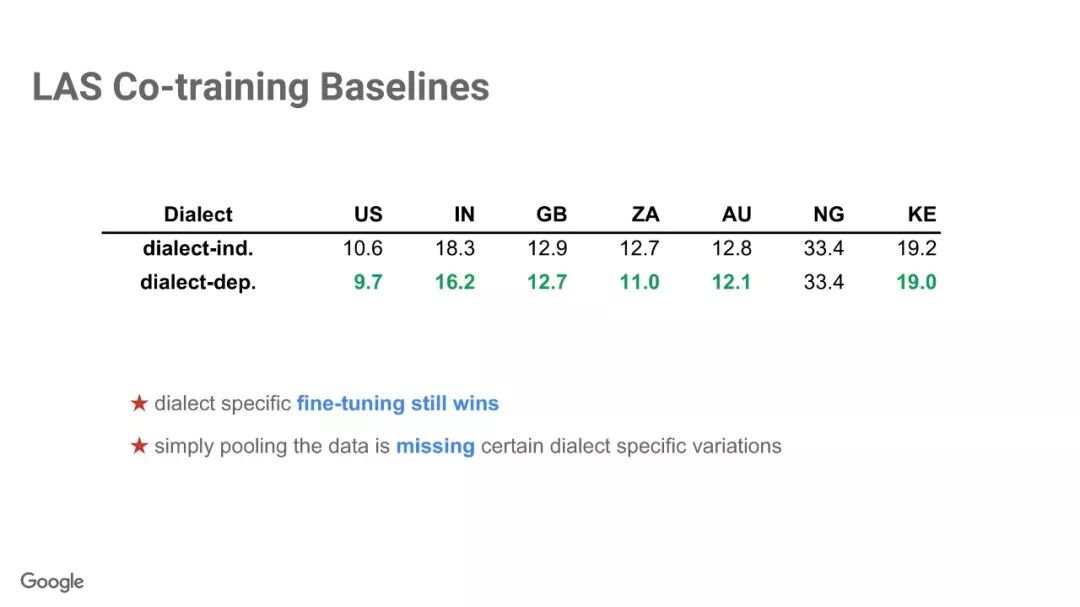Click the GB column header

(x=552, y=214)
